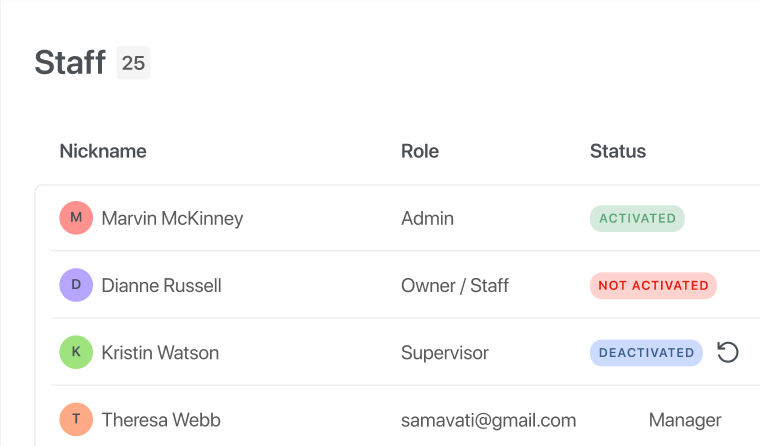Click Marvin McKinney's red M avatar
This screenshot has width=760, height=446.
pyautogui.click(x=76, y=218)
